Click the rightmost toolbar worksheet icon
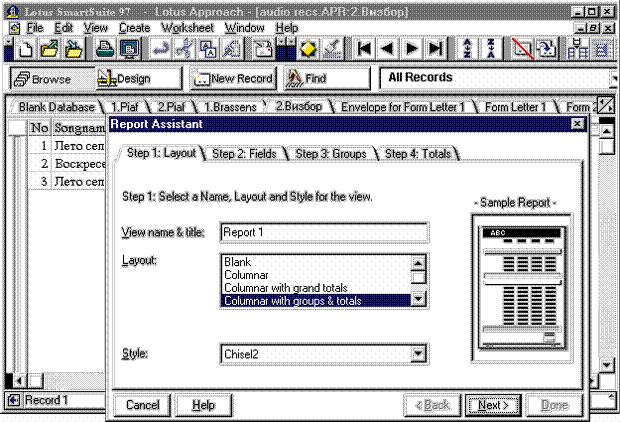 coord(601,49)
